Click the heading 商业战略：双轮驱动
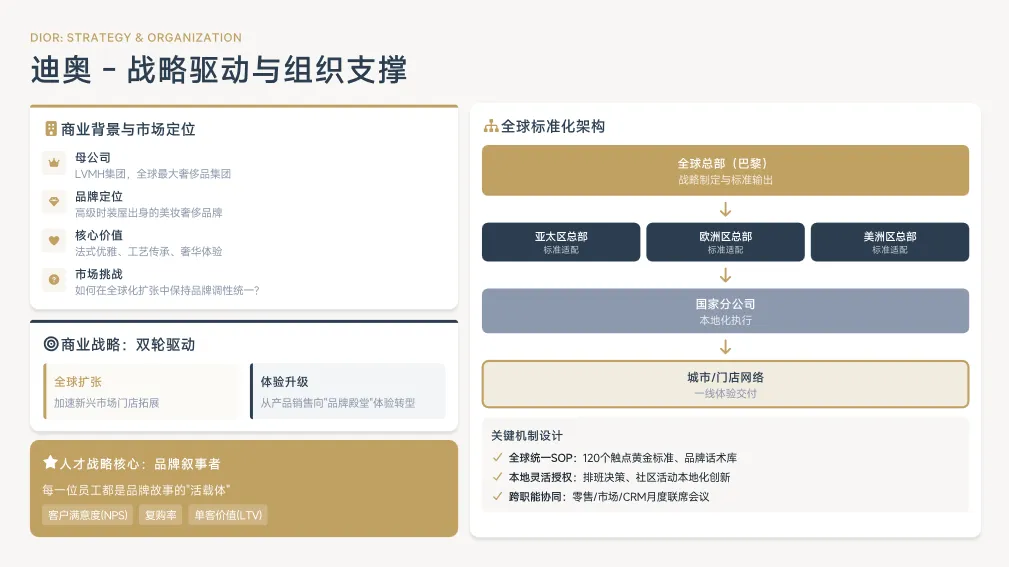 (127, 344)
